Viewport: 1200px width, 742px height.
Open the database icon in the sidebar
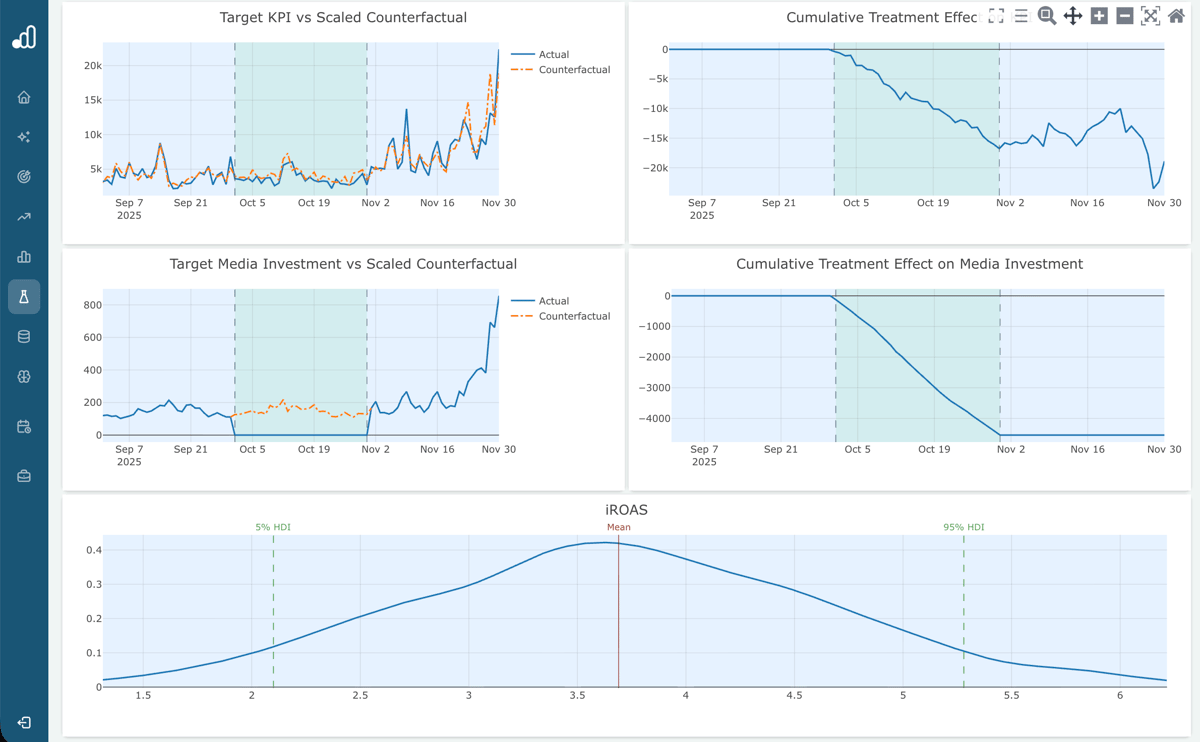pos(24,337)
